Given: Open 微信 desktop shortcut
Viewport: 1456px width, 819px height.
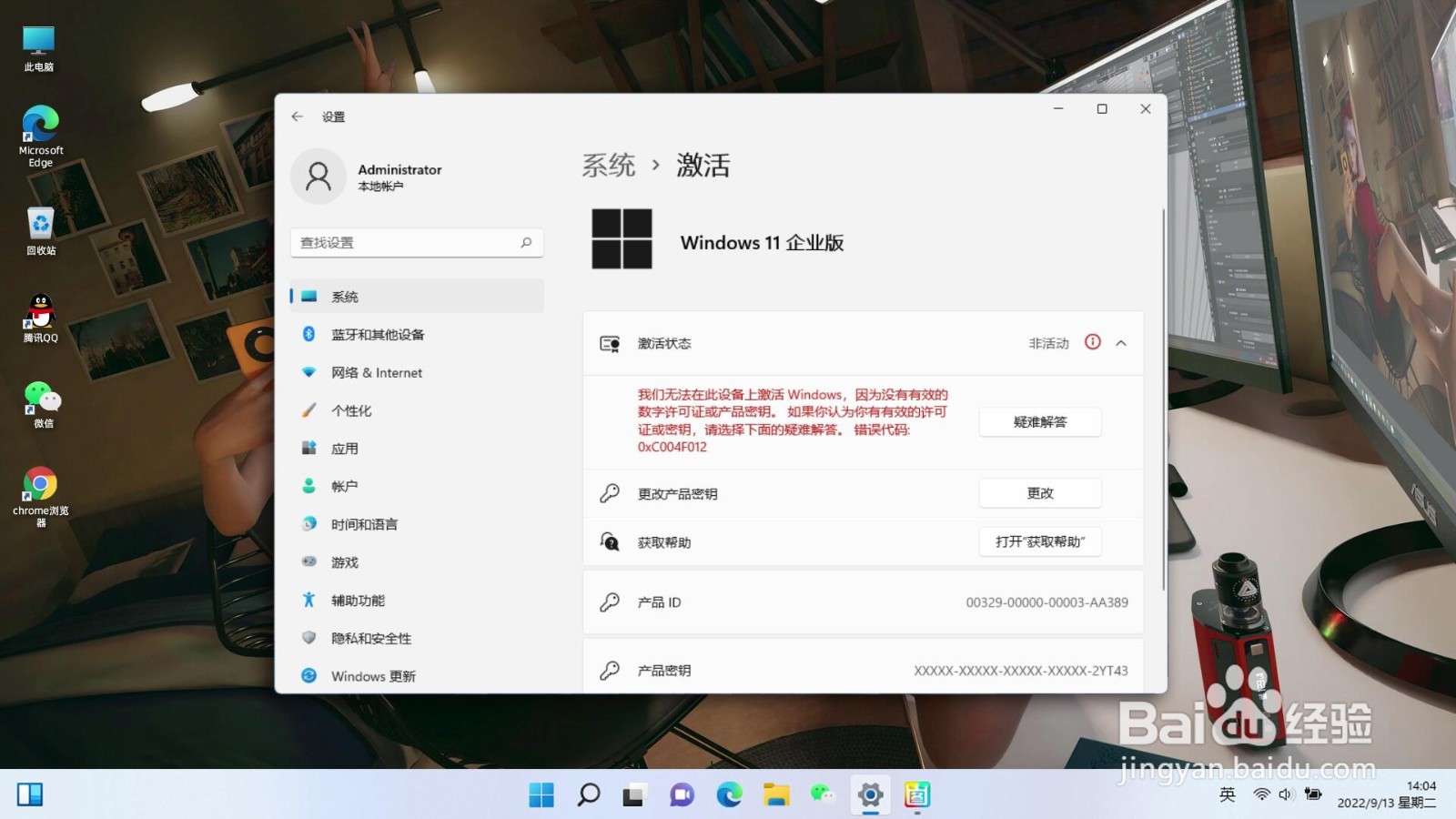Looking at the screenshot, I should point(42,404).
